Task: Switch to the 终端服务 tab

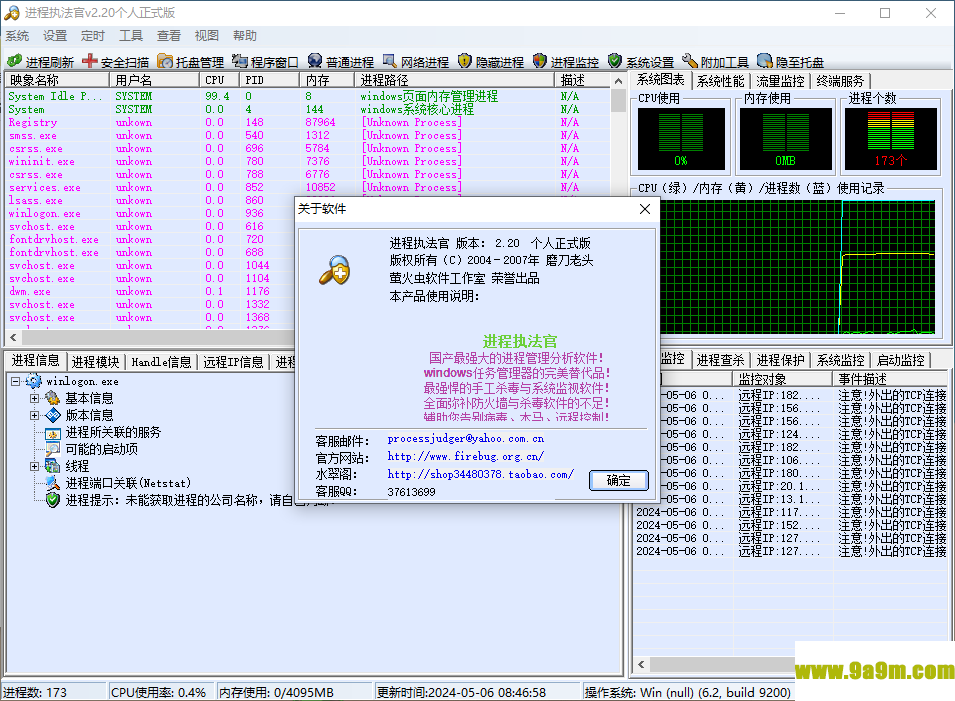Action: [x=840, y=81]
